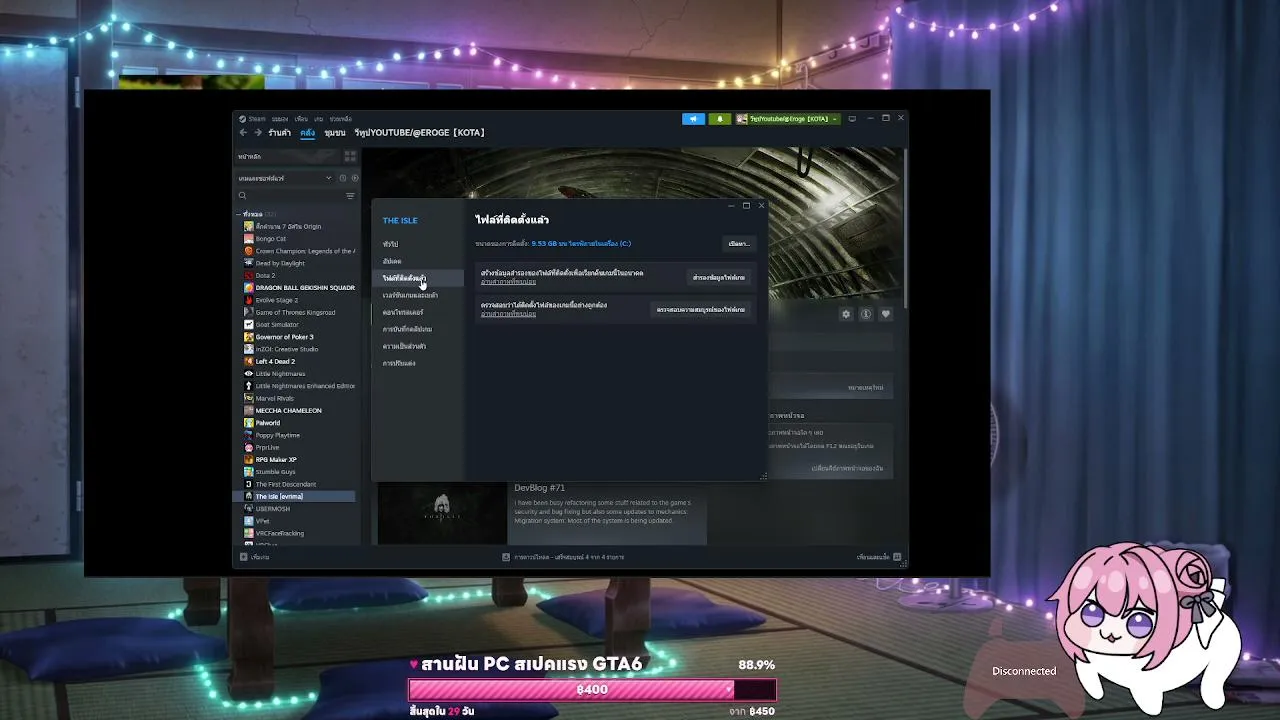Image resolution: width=1280 pixels, height=720 pixels.
Task: Select the Updates tab in properties dialog
Action: point(392,261)
